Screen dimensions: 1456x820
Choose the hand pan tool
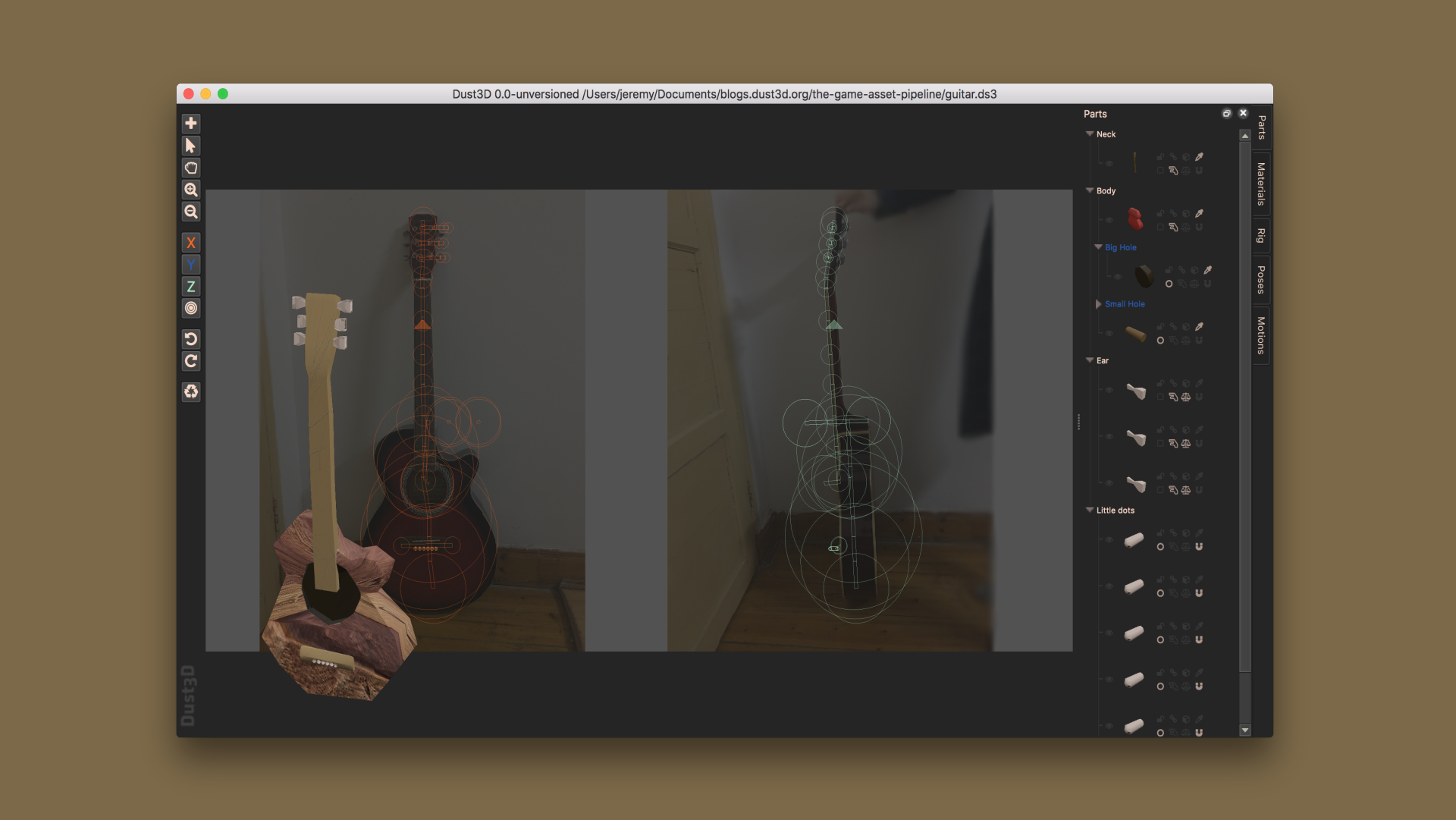[191, 168]
